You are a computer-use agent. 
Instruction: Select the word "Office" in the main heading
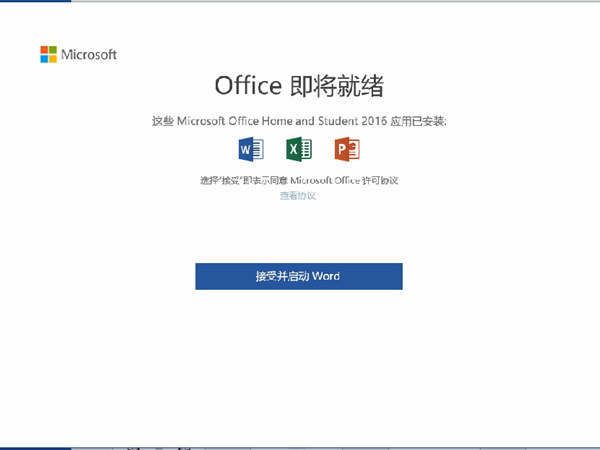tap(246, 84)
